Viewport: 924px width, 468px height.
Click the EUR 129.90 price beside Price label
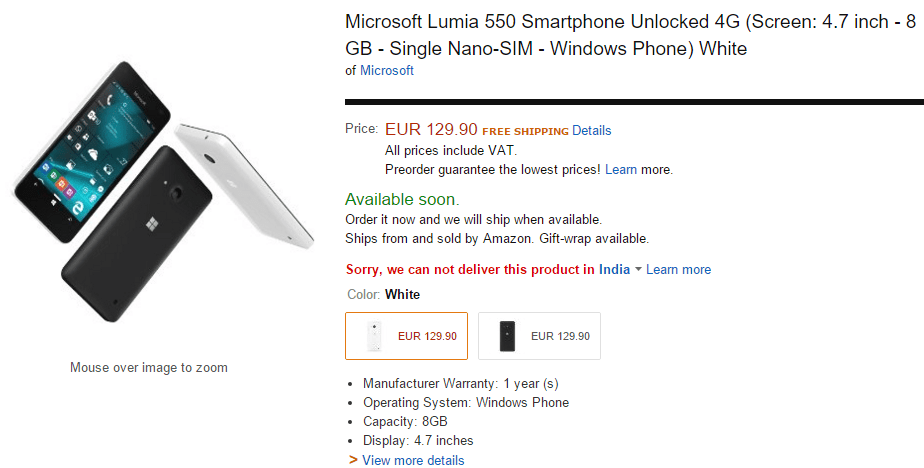(x=431, y=129)
